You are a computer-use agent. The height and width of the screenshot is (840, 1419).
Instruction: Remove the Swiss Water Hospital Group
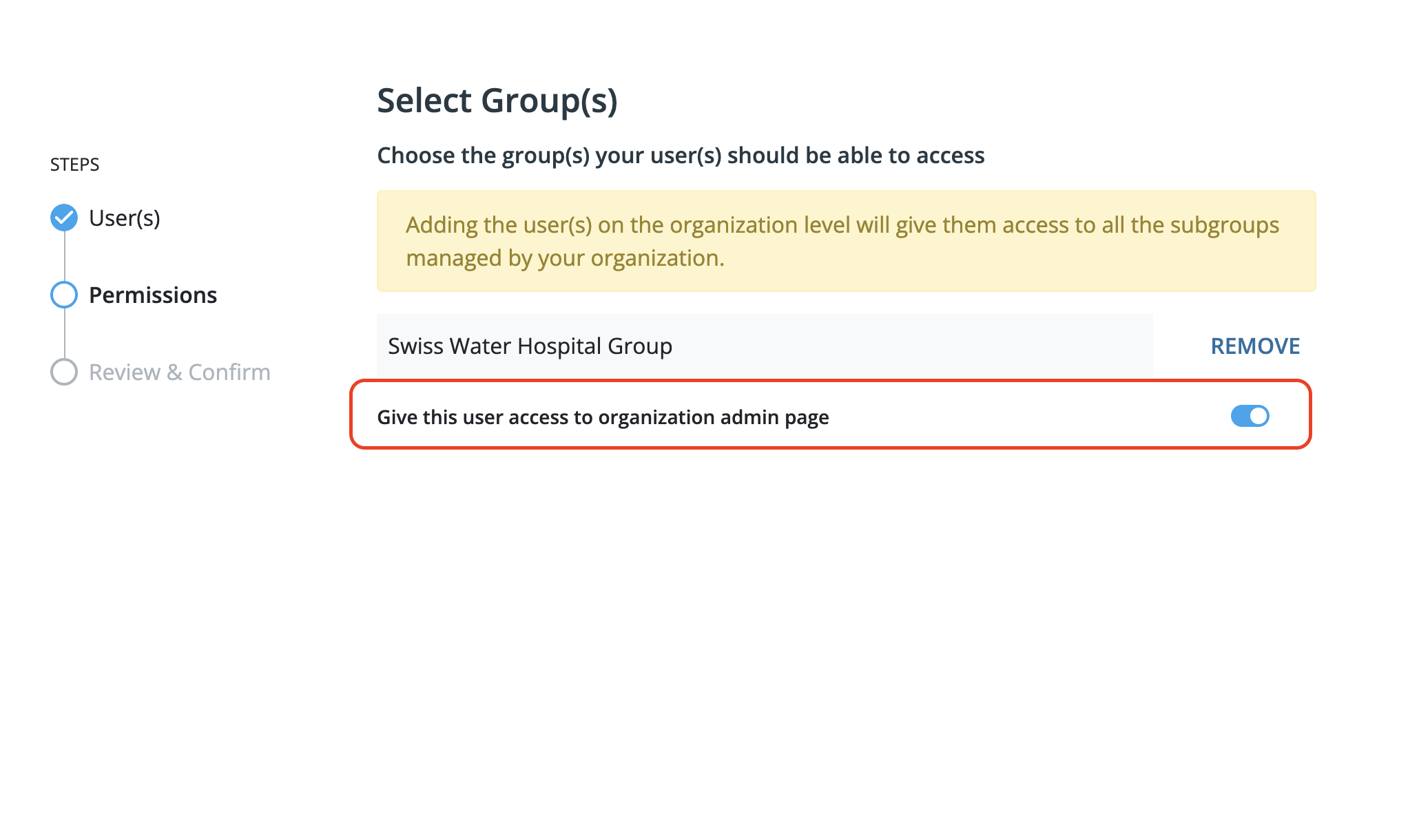click(1255, 346)
